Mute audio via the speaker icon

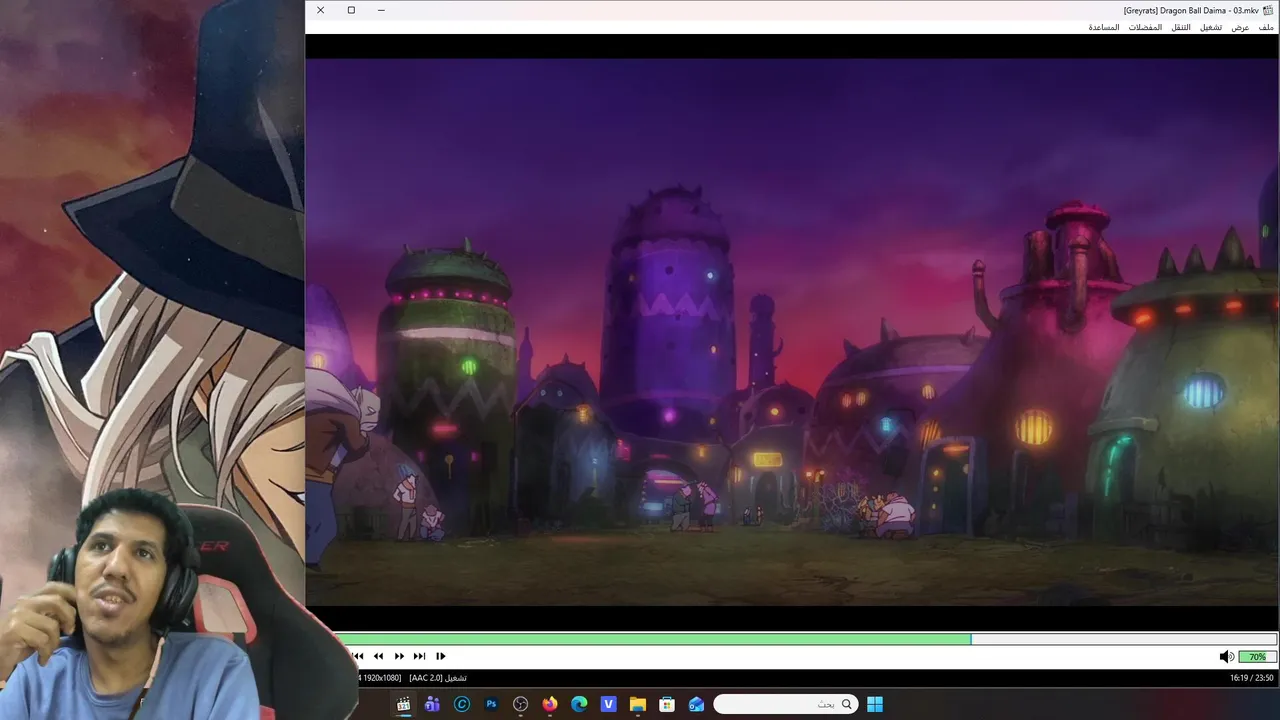pyautogui.click(x=1226, y=657)
